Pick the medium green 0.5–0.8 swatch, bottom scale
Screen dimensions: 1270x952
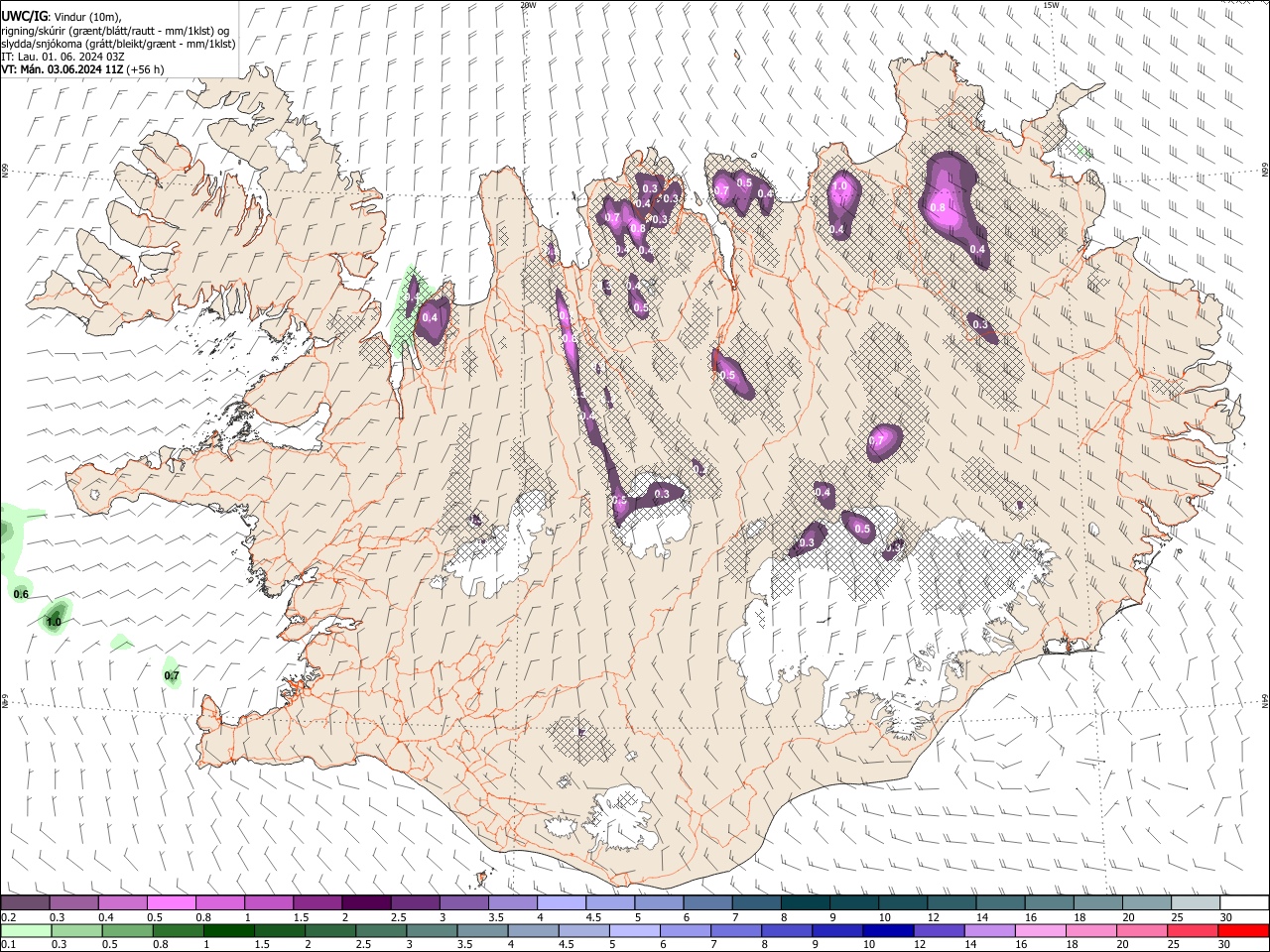(128, 930)
